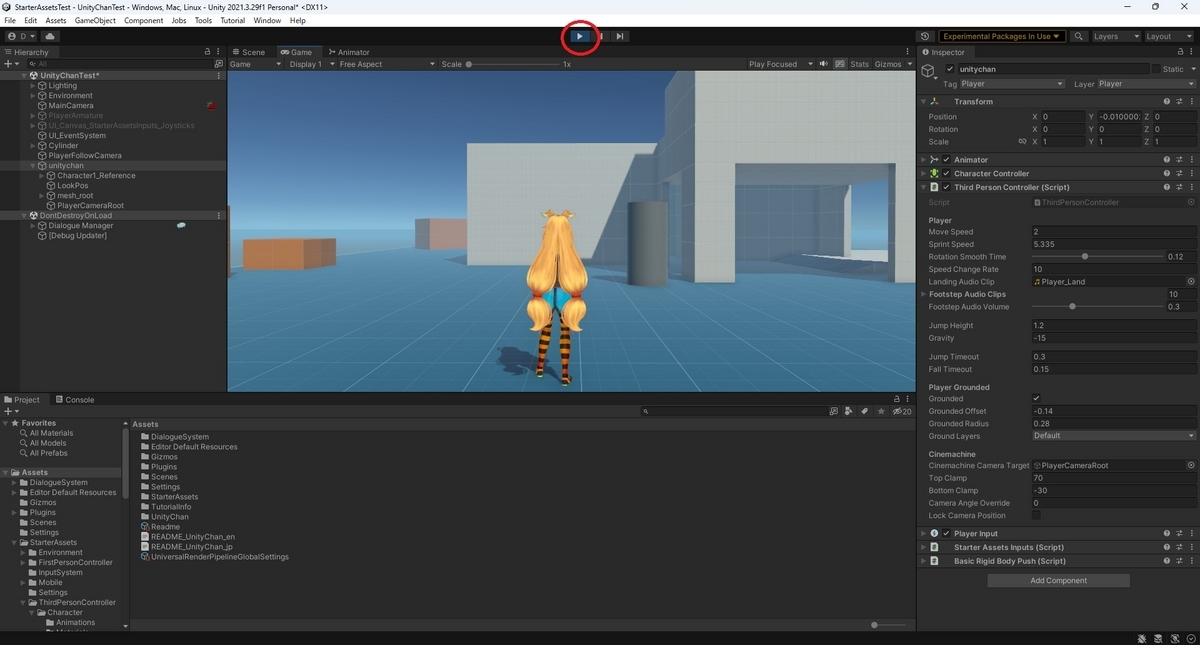Open the Ground Layers dropdown

click(x=1113, y=436)
